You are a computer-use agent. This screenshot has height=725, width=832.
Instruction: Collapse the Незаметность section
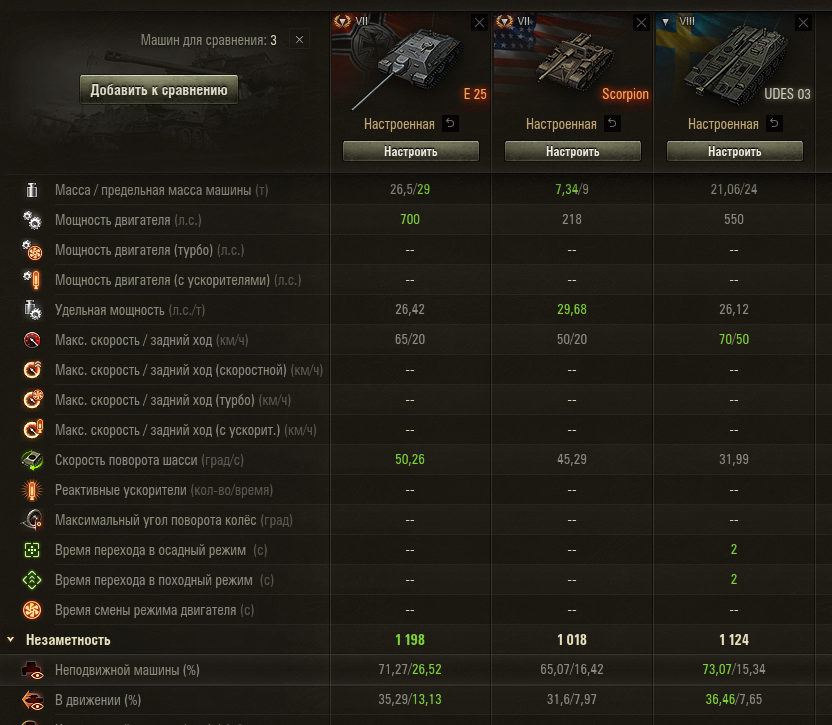(x=11, y=640)
